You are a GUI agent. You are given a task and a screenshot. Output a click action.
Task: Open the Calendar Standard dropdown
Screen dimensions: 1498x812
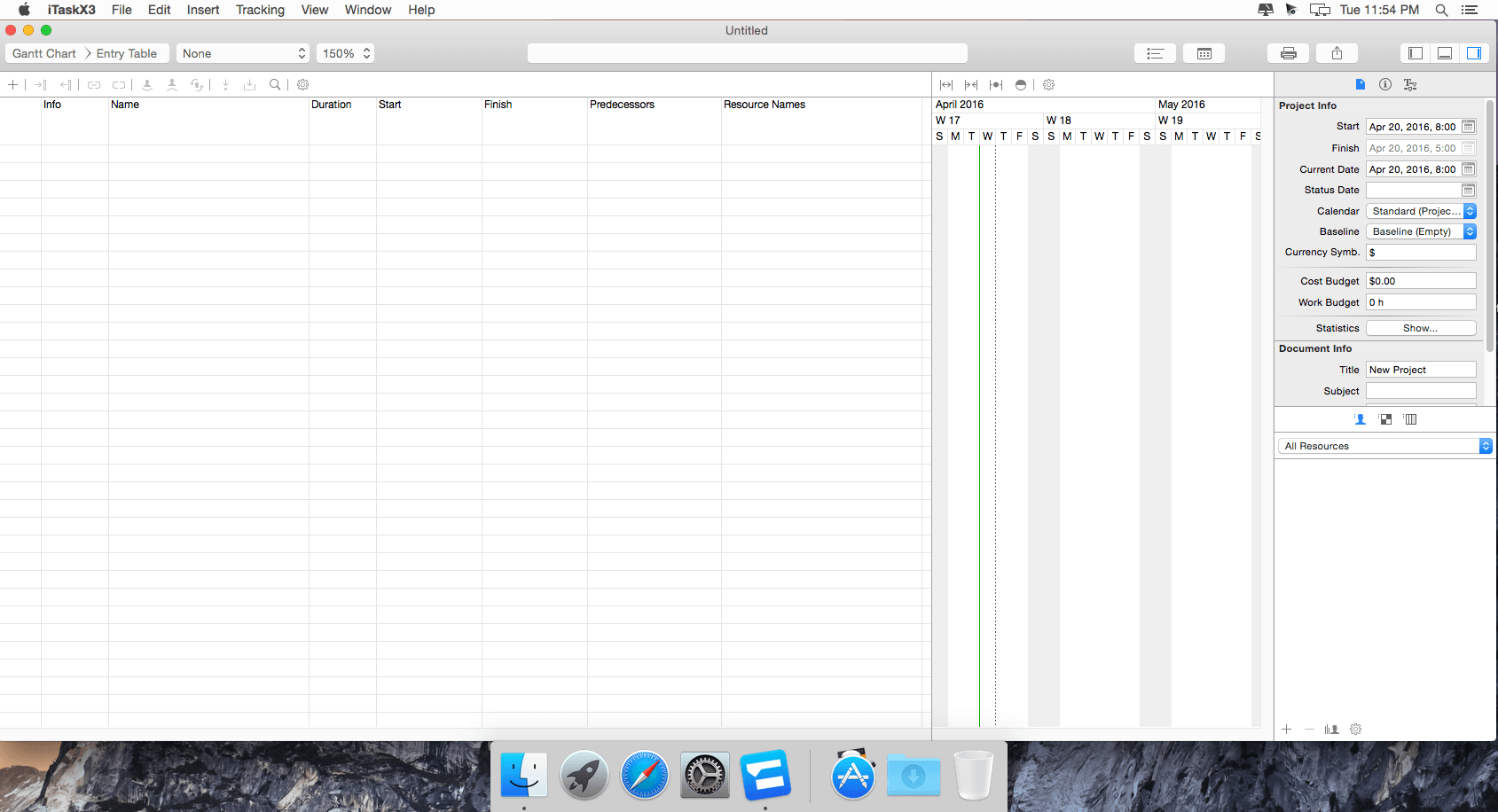(1421, 211)
